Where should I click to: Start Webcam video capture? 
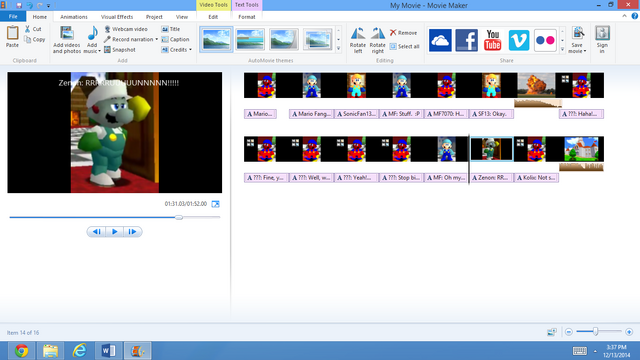pos(126,29)
